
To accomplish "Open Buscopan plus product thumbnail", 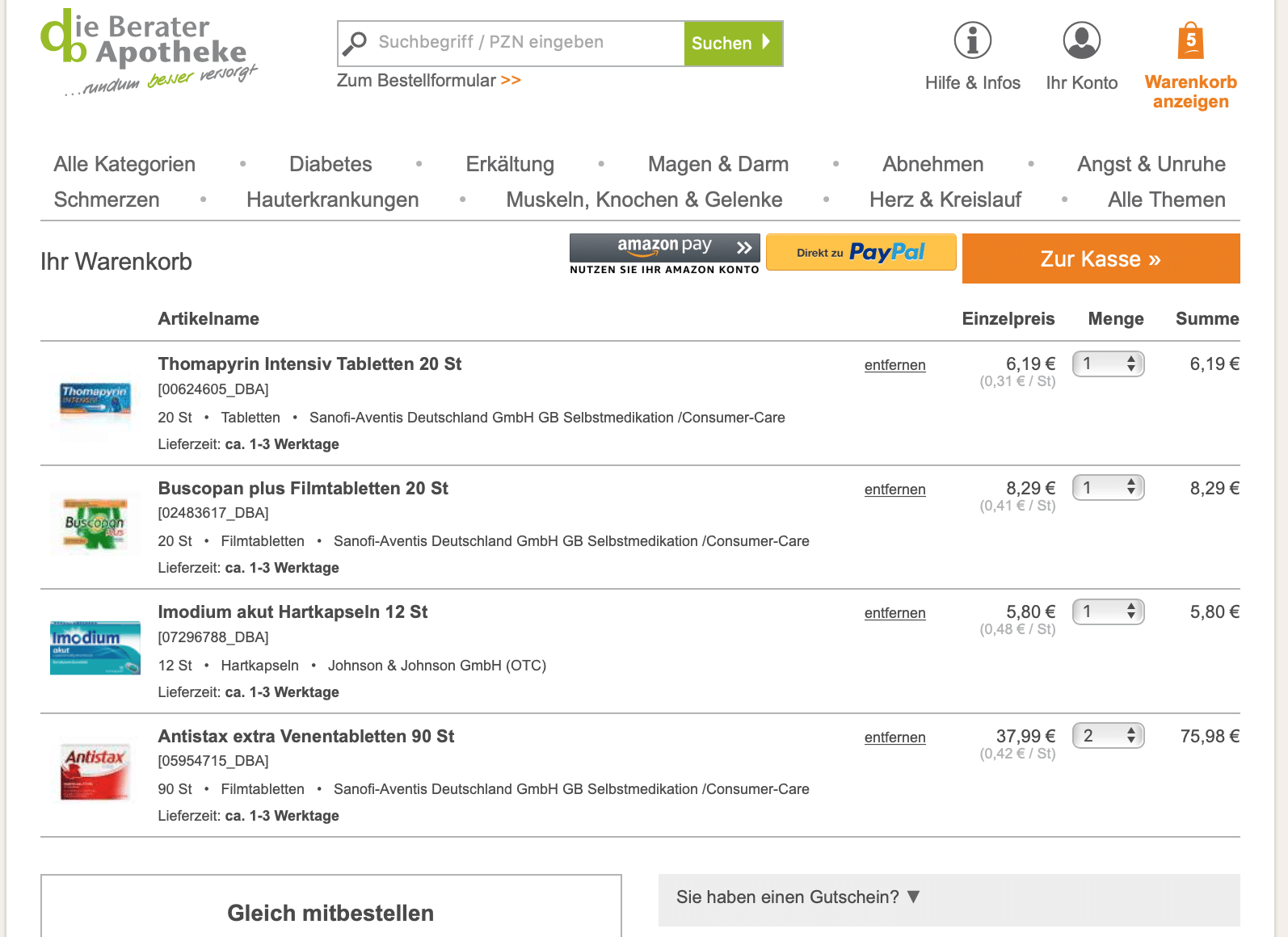I will pyautogui.click(x=95, y=524).
